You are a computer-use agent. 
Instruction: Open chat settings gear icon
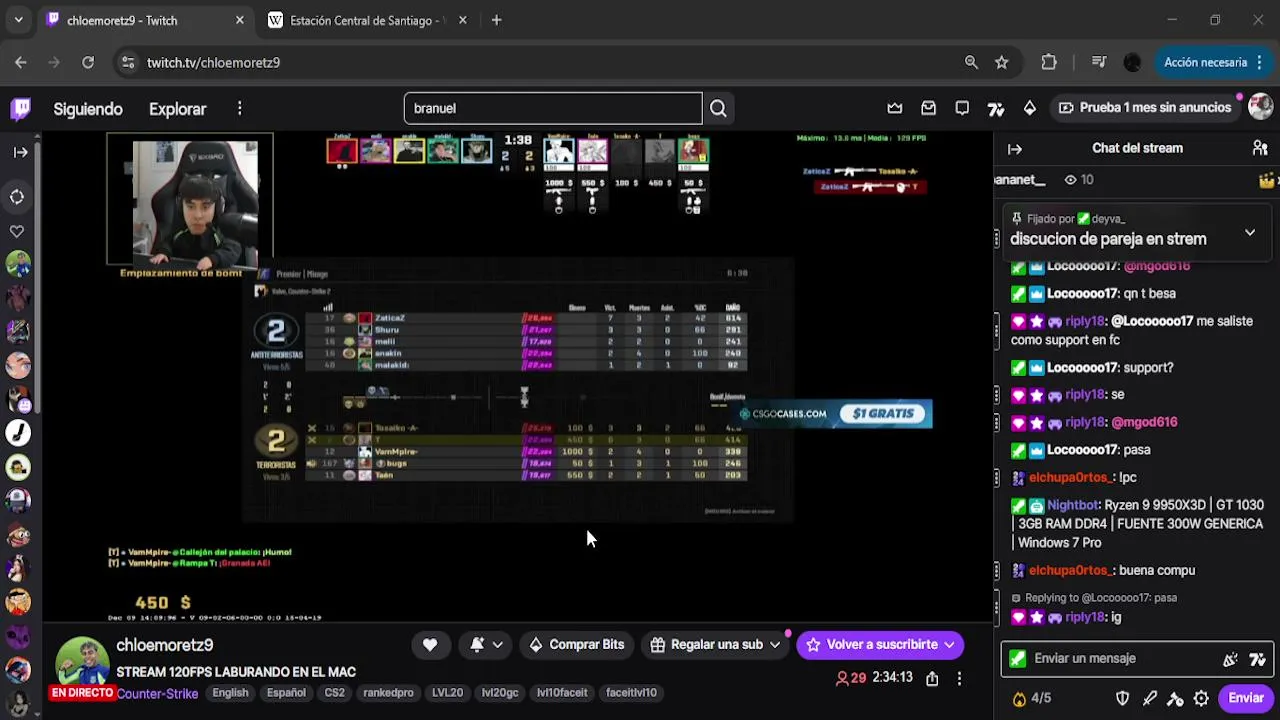[1201, 698]
